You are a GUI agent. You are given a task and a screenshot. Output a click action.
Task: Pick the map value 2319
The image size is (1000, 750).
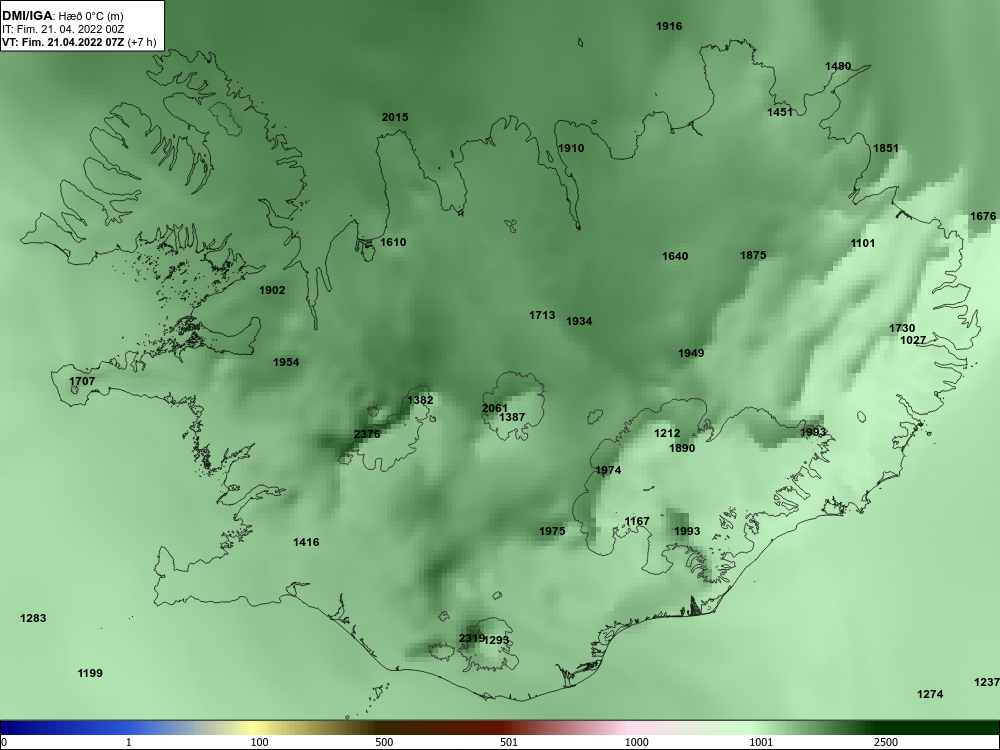click(471, 638)
